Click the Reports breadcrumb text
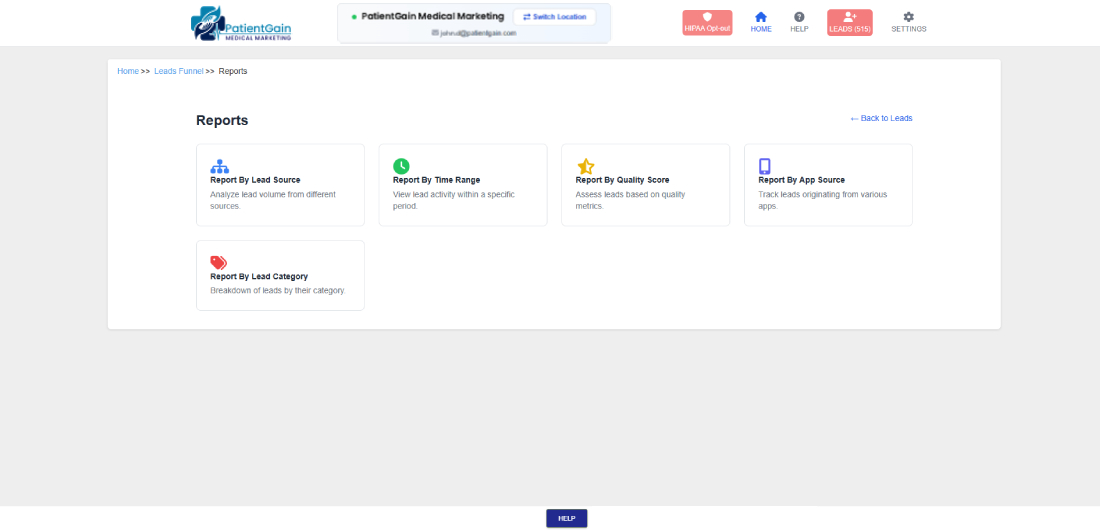This screenshot has height=530, width=1100. point(233,71)
